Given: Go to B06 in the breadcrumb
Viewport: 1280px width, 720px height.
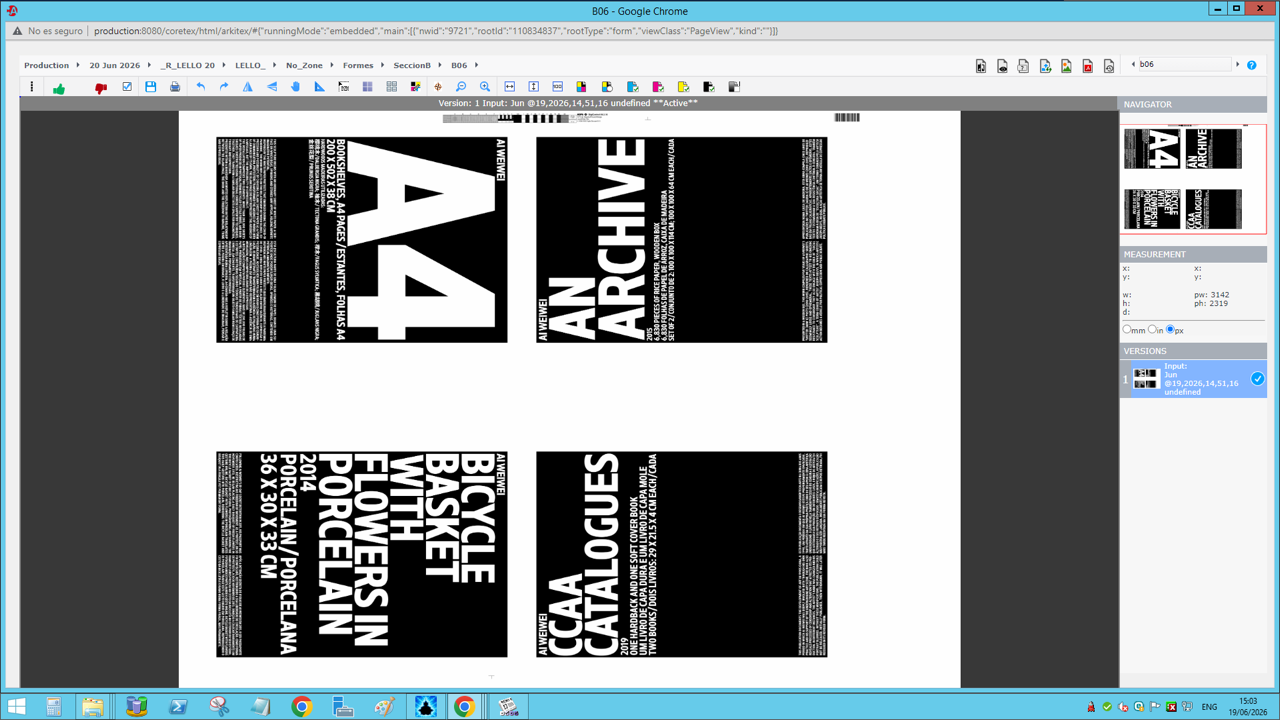Looking at the screenshot, I should click(x=459, y=66).
